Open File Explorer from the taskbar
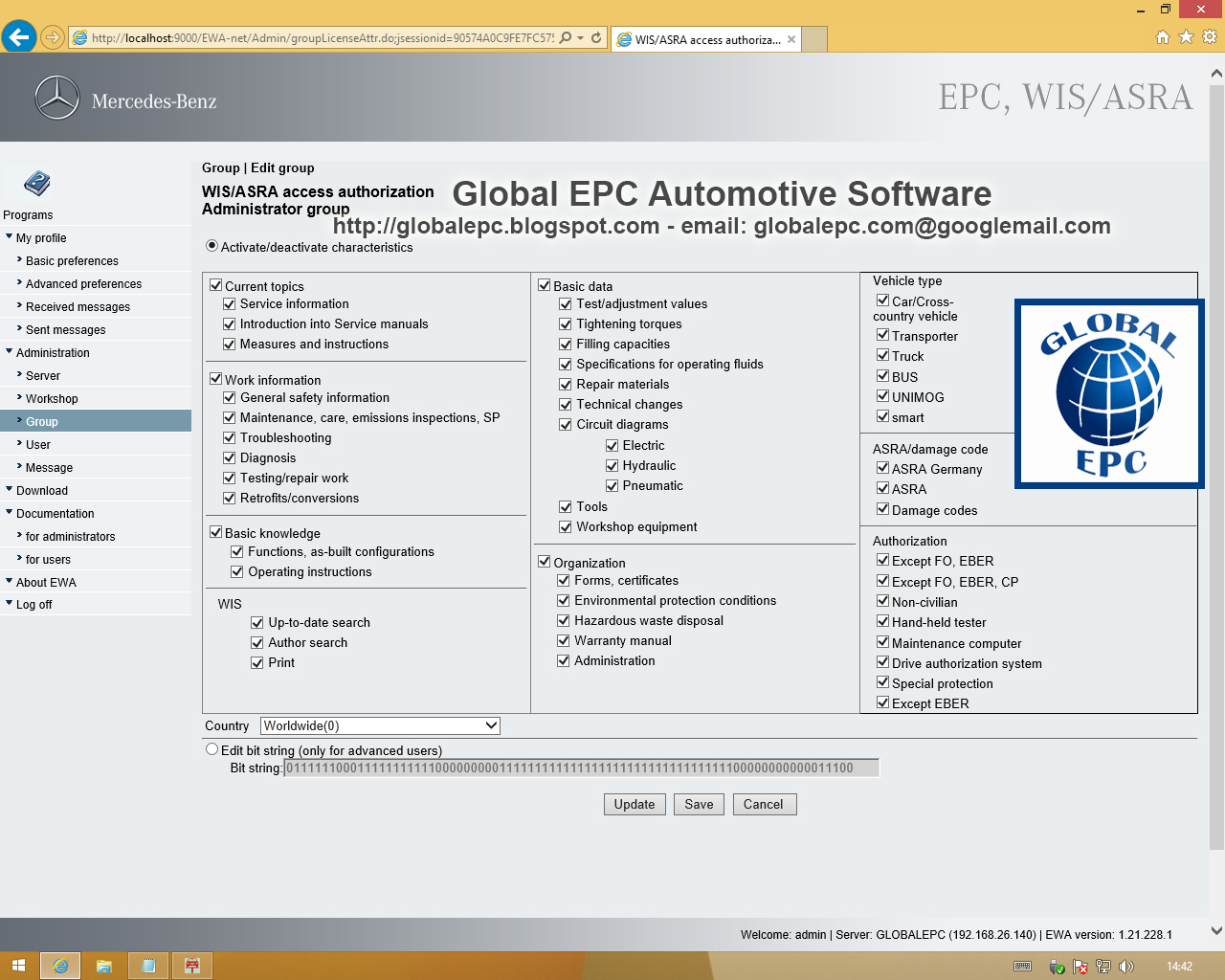1225x980 pixels. pyautogui.click(x=104, y=966)
